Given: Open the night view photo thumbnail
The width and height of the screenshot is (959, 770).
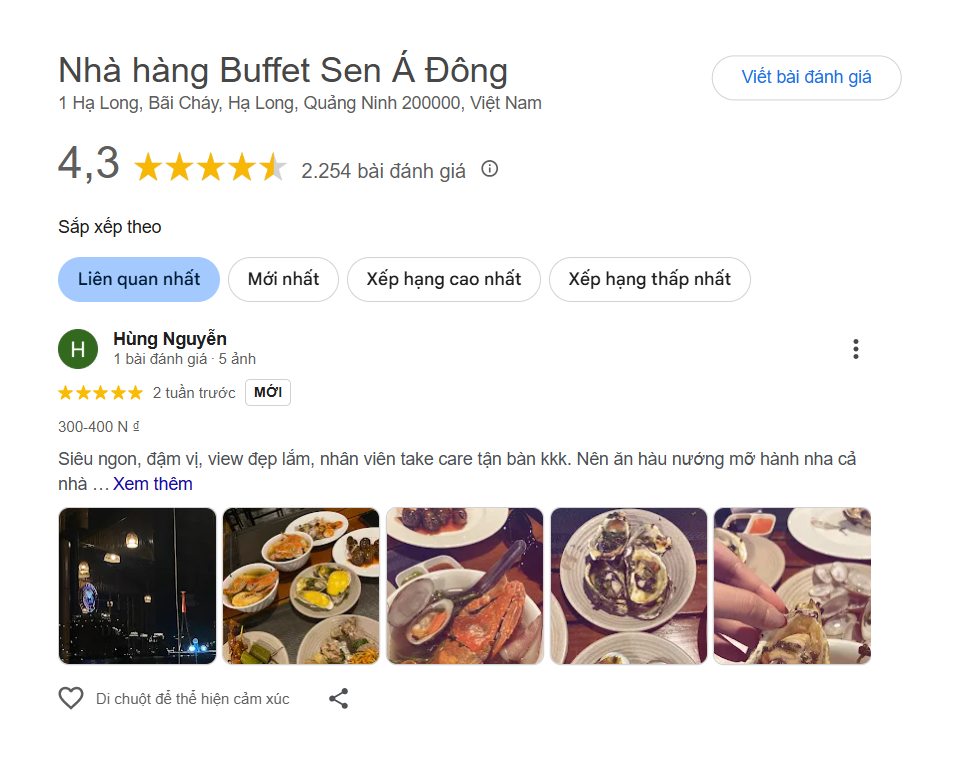Looking at the screenshot, I should [137, 586].
